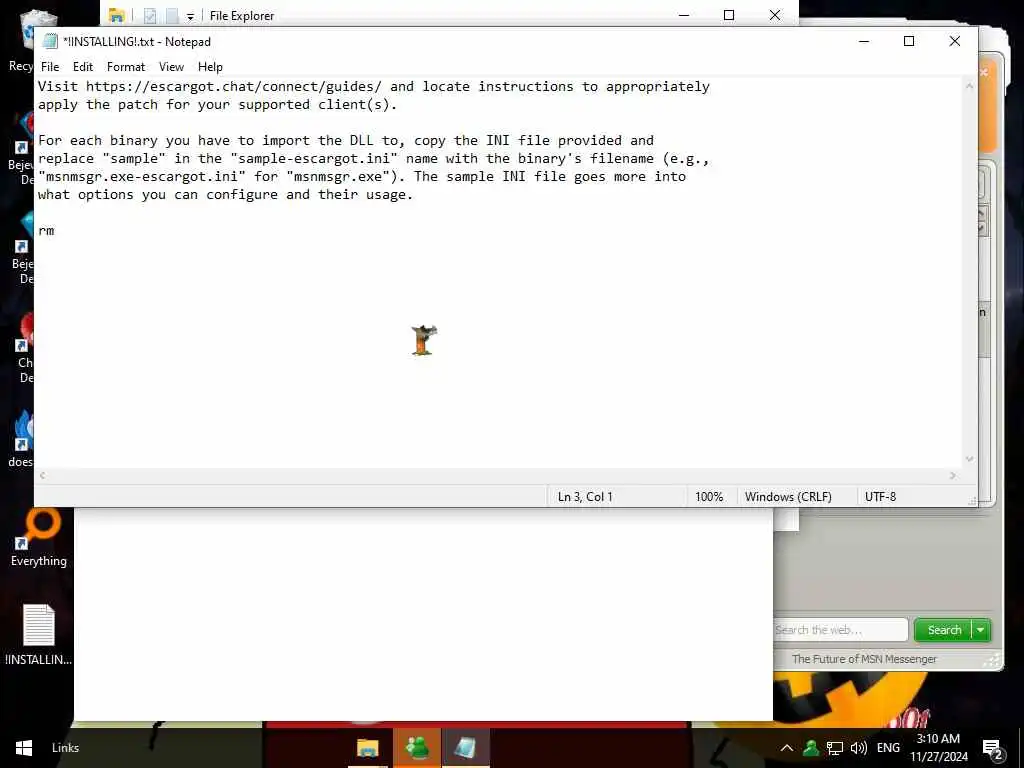
Task: Open the Action Center notifications icon
Action: click(x=992, y=748)
